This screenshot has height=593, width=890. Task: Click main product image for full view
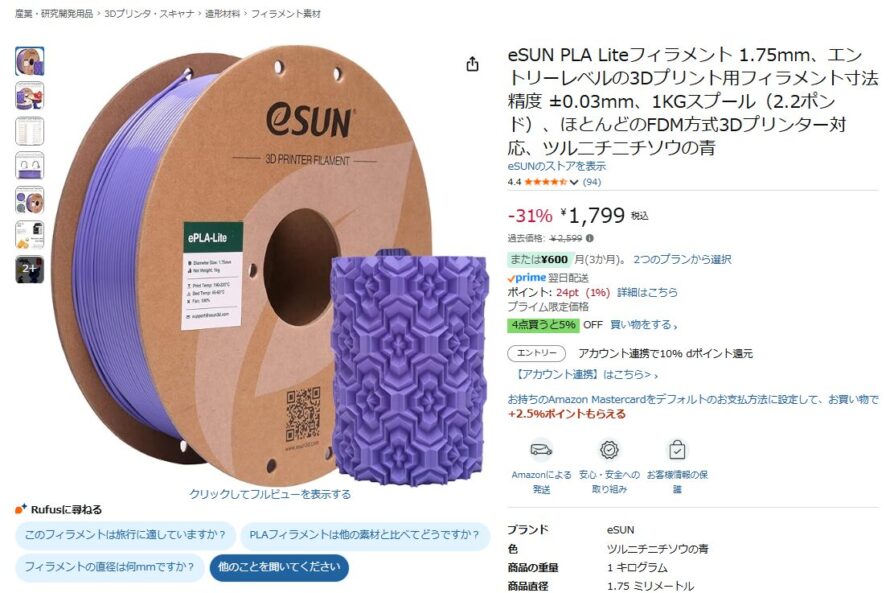point(270,267)
